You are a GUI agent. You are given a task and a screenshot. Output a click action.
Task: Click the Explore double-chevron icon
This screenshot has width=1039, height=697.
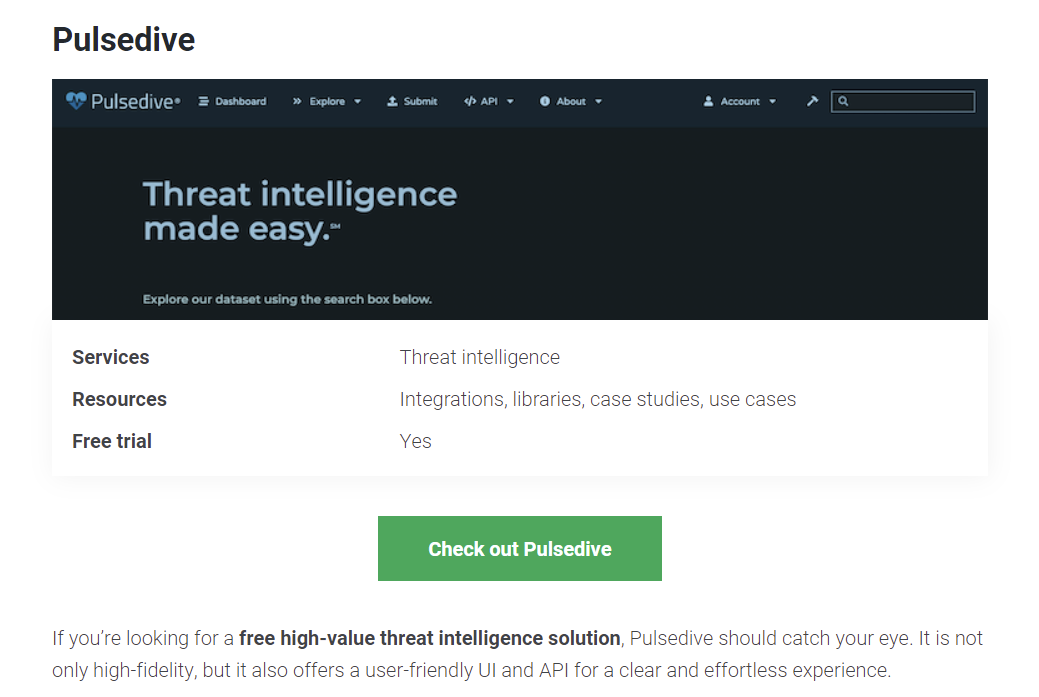[x=297, y=101]
